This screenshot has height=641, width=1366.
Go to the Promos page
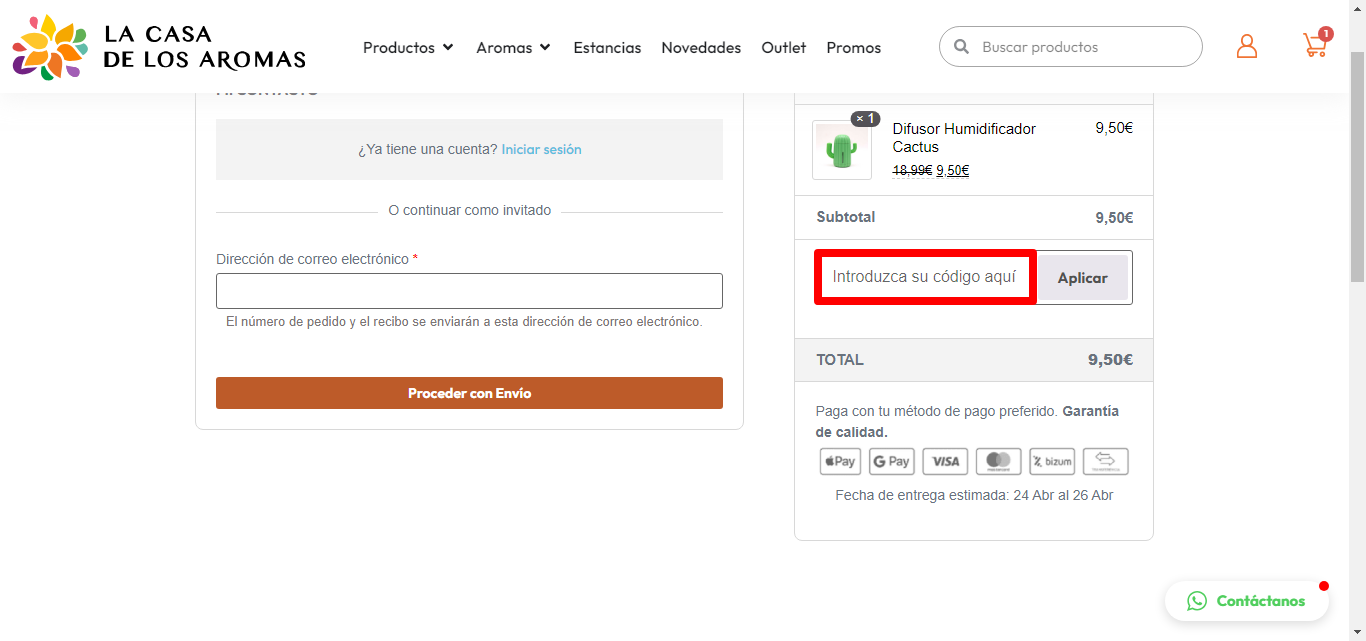coord(854,47)
